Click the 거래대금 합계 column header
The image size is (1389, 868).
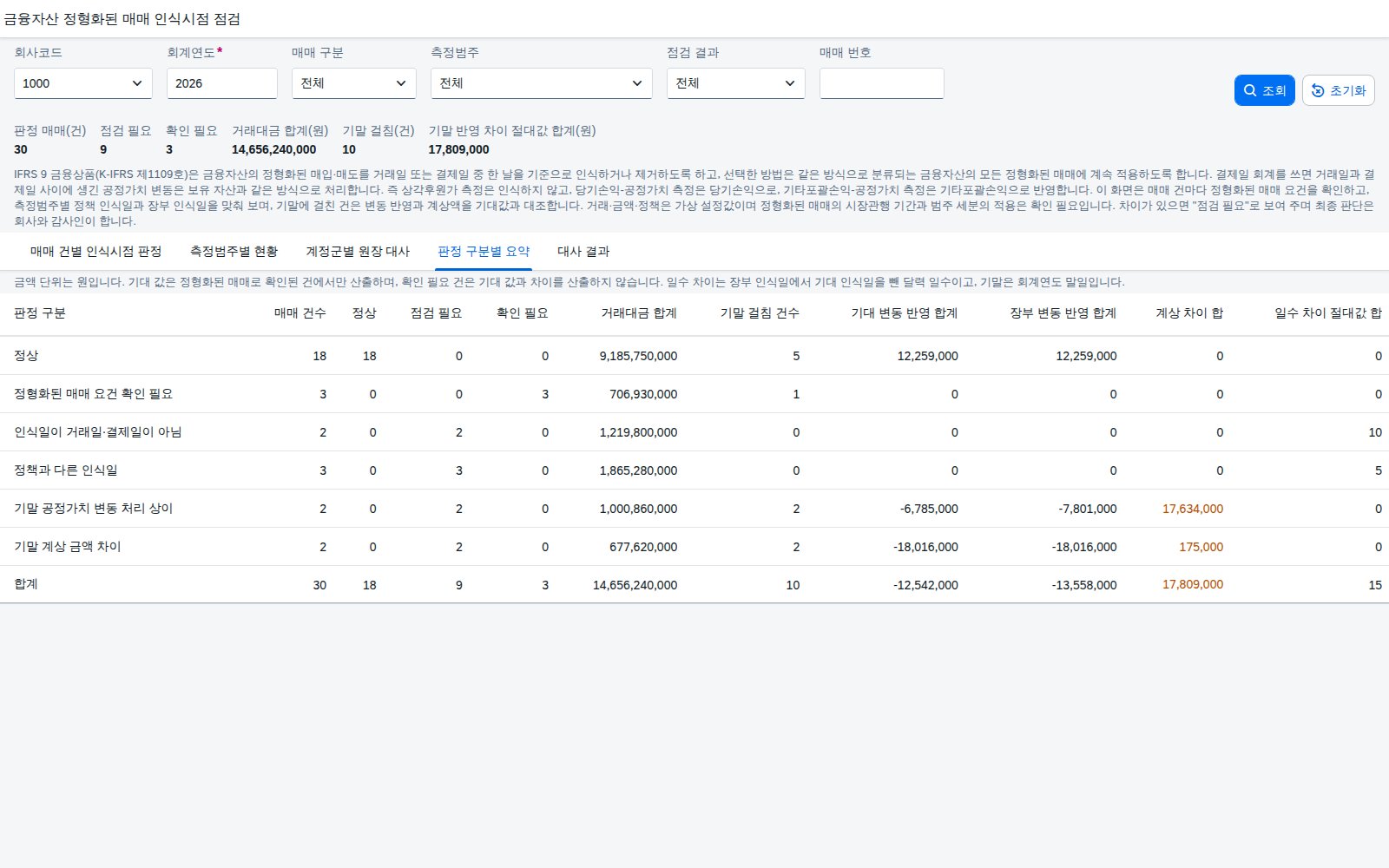pos(639,313)
